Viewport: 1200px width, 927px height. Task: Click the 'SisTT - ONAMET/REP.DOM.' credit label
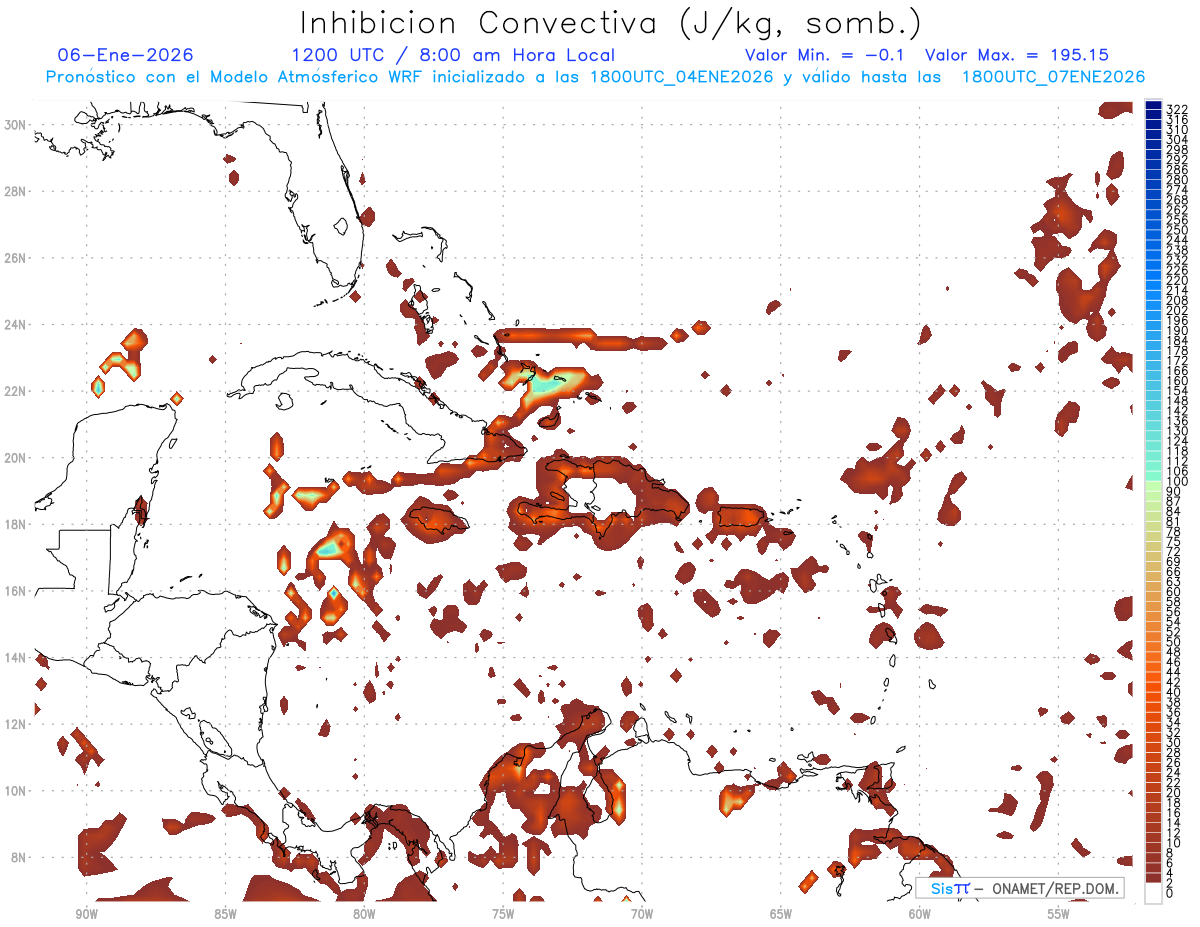coord(1020,888)
